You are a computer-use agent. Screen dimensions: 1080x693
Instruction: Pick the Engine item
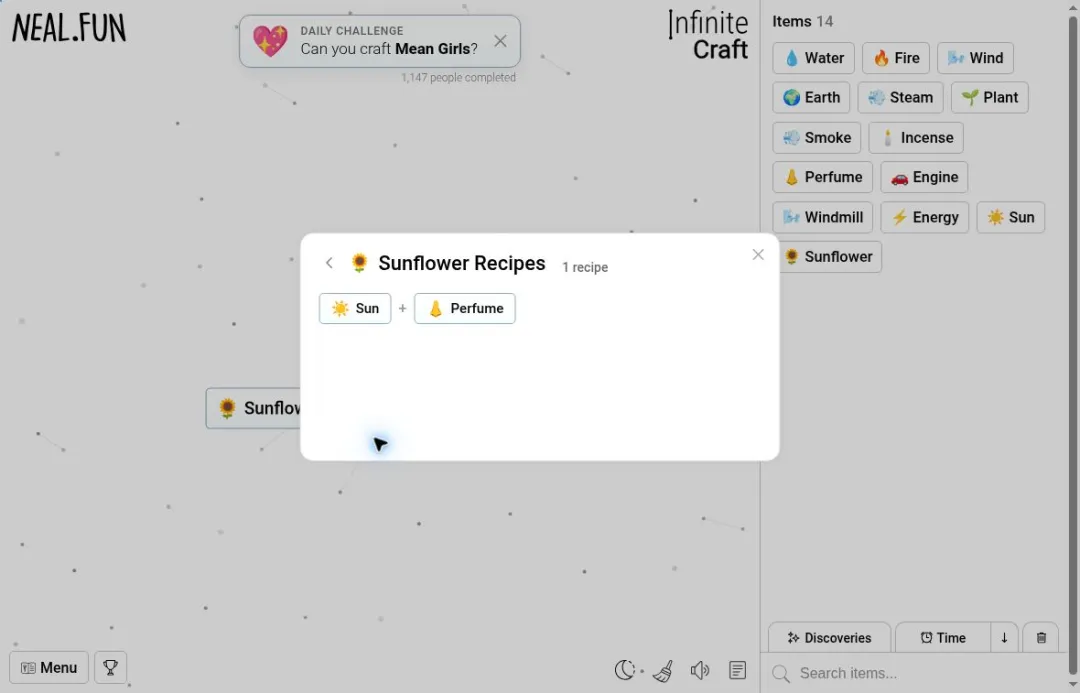click(924, 177)
